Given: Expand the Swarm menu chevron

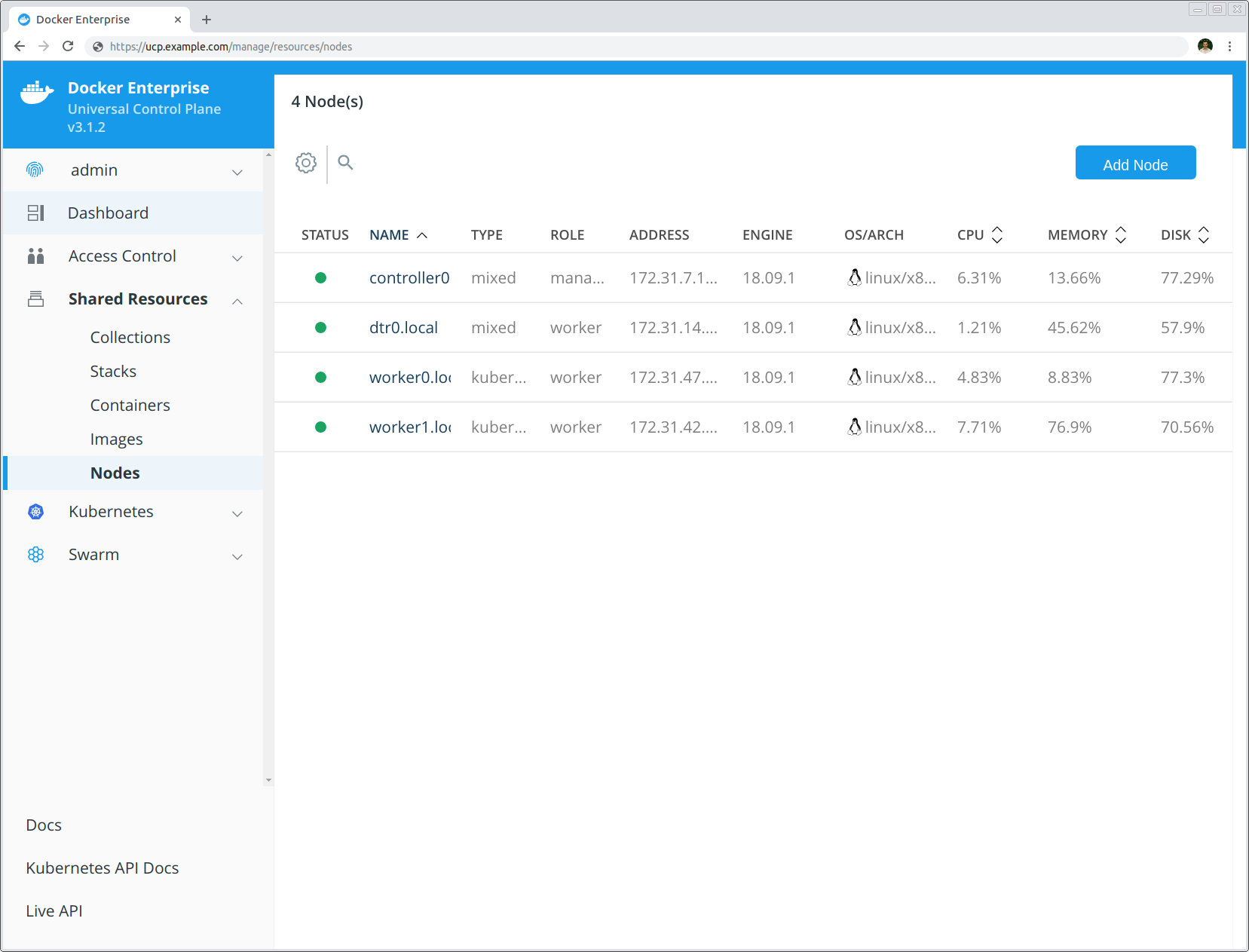Looking at the screenshot, I should [x=237, y=556].
